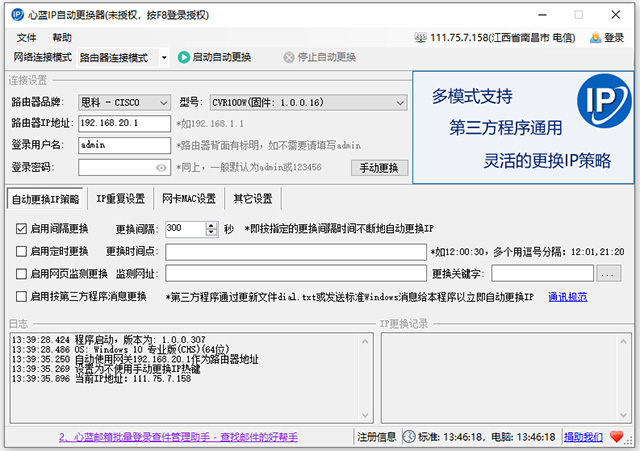Click 启动自动更换 button
Image resolution: width=640 pixels, height=451 pixels.
pos(215,57)
